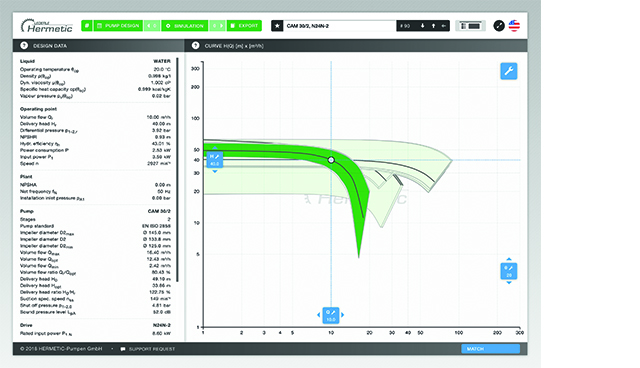The width and height of the screenshot is (640, 368).
Task: Change language via the US flag icon
Action: point(514,26)
